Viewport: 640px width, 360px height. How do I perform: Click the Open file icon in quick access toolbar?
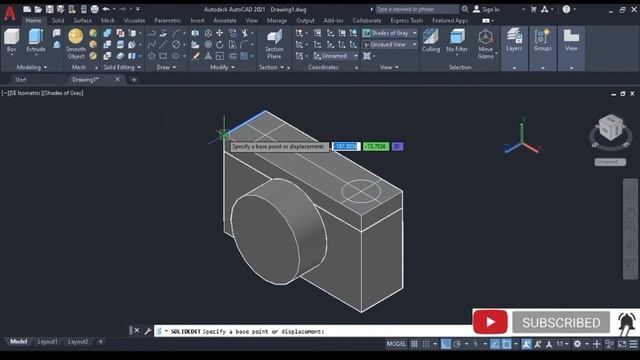38,9
